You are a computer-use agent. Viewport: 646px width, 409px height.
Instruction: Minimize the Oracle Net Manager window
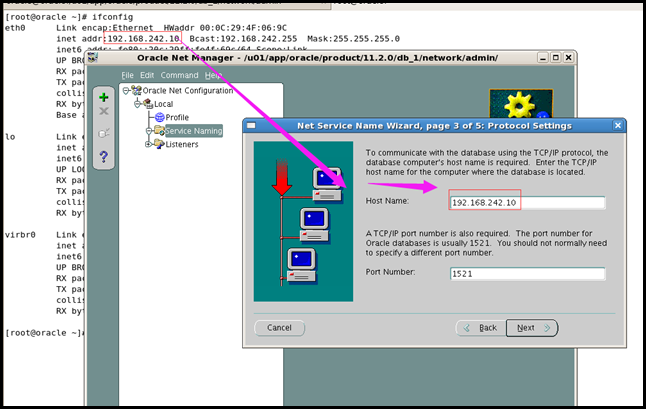point(543,58)
